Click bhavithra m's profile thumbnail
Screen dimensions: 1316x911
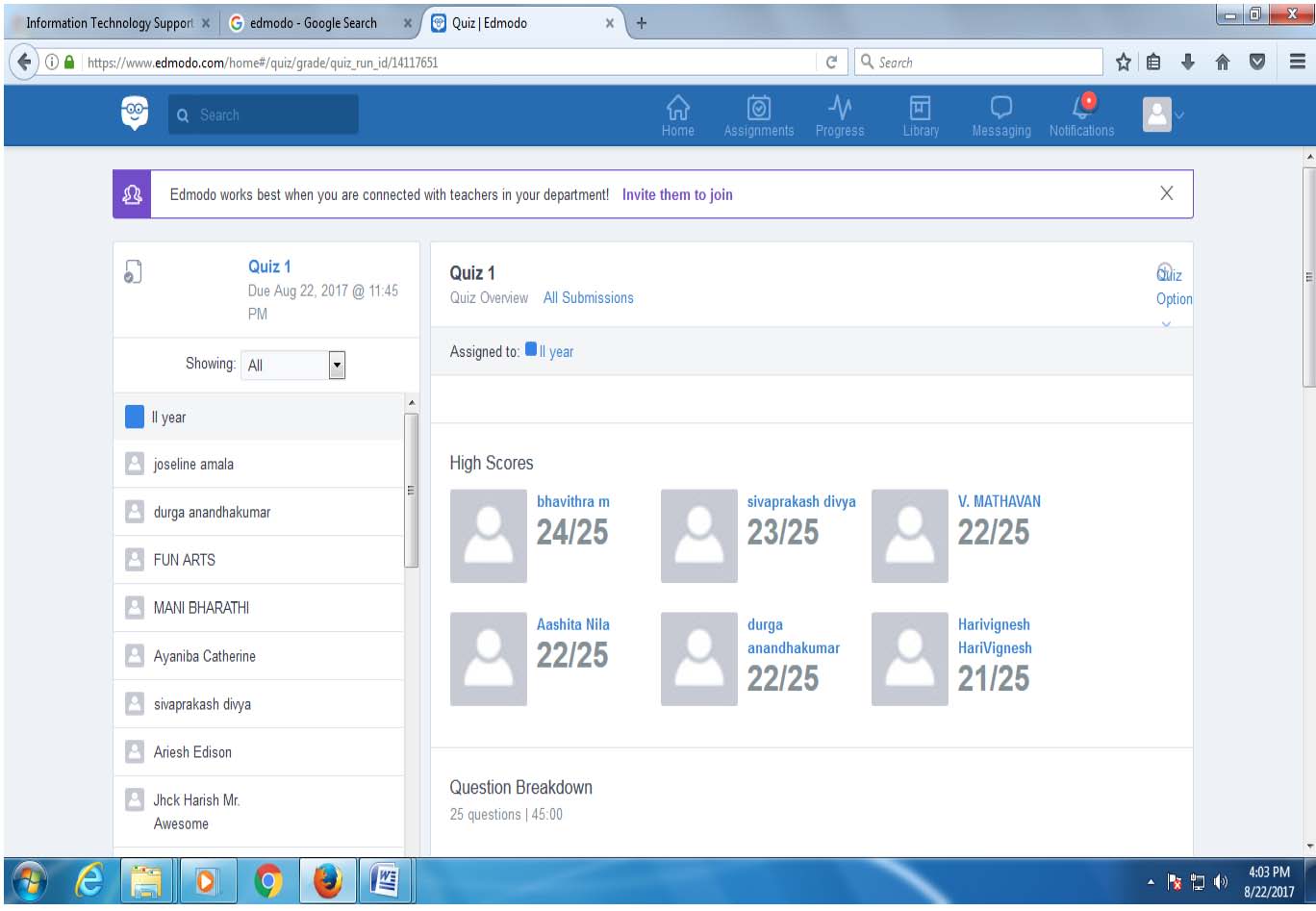(489, 536)
